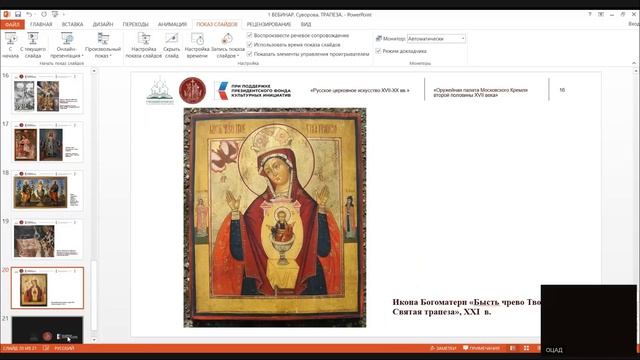This screenshot has width=640, height=360.
Task: Select slide 17 thumbnail
Action: click(47, 142)
